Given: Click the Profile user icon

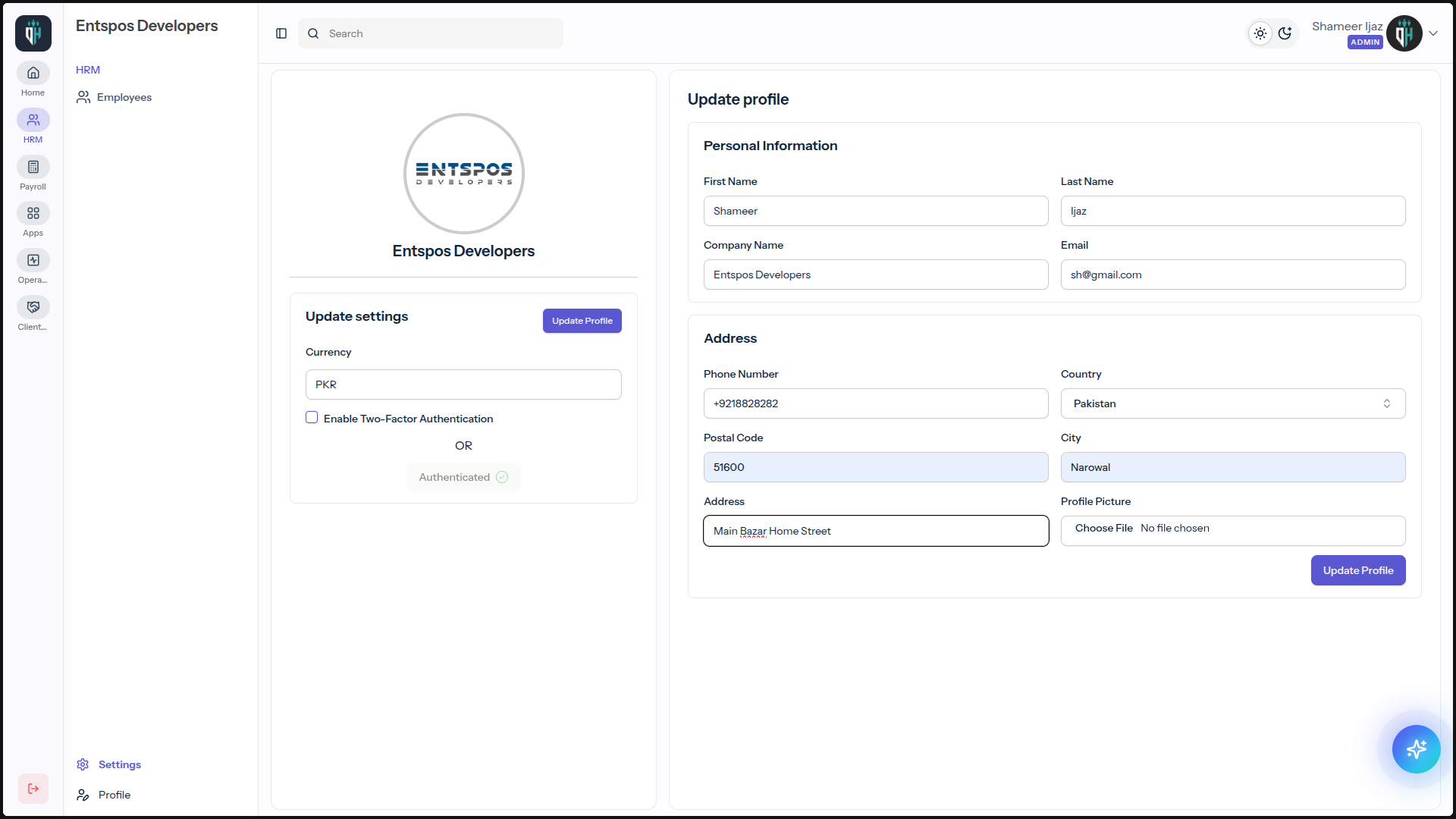Looking at the screenshot, I should [x=83, y=795].
